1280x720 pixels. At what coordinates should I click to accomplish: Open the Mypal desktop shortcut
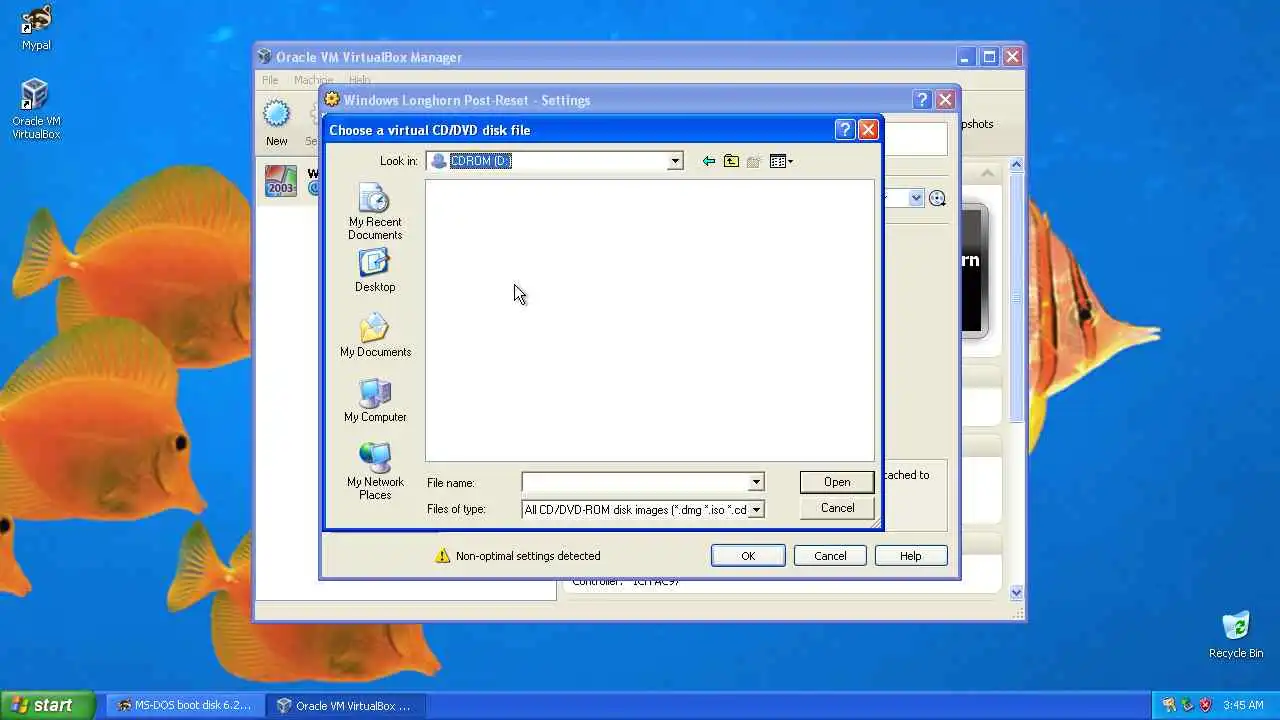coord(36,28)
